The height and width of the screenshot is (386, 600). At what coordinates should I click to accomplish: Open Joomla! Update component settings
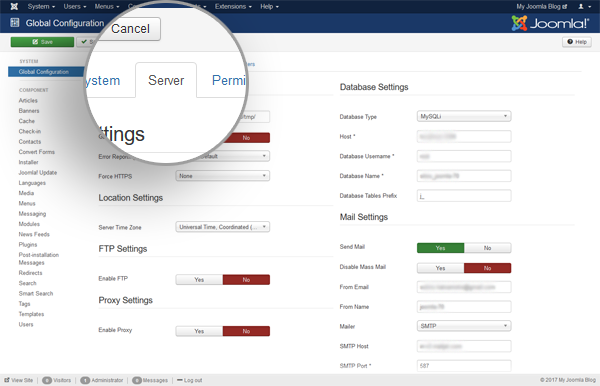tap(38, 173)
